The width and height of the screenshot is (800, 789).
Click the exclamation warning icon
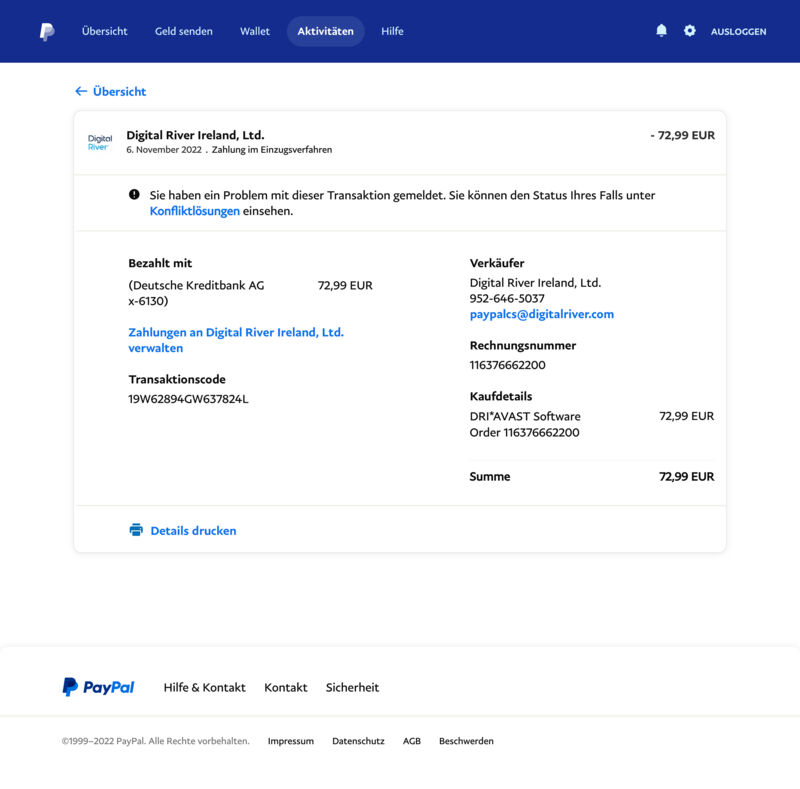tap(134, 195)
